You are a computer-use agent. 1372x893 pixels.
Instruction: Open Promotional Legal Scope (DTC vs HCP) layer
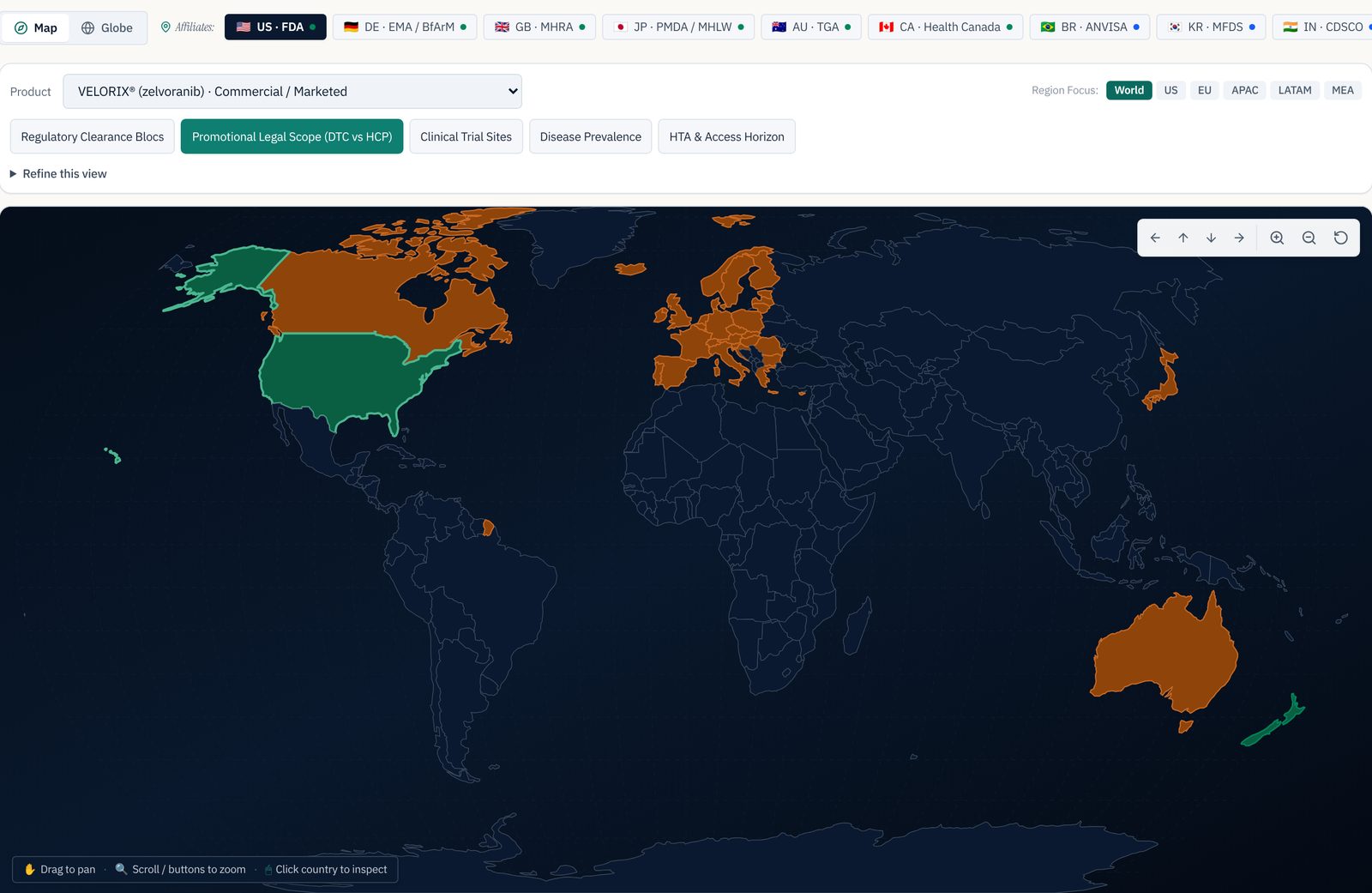[x=292, y=136]
